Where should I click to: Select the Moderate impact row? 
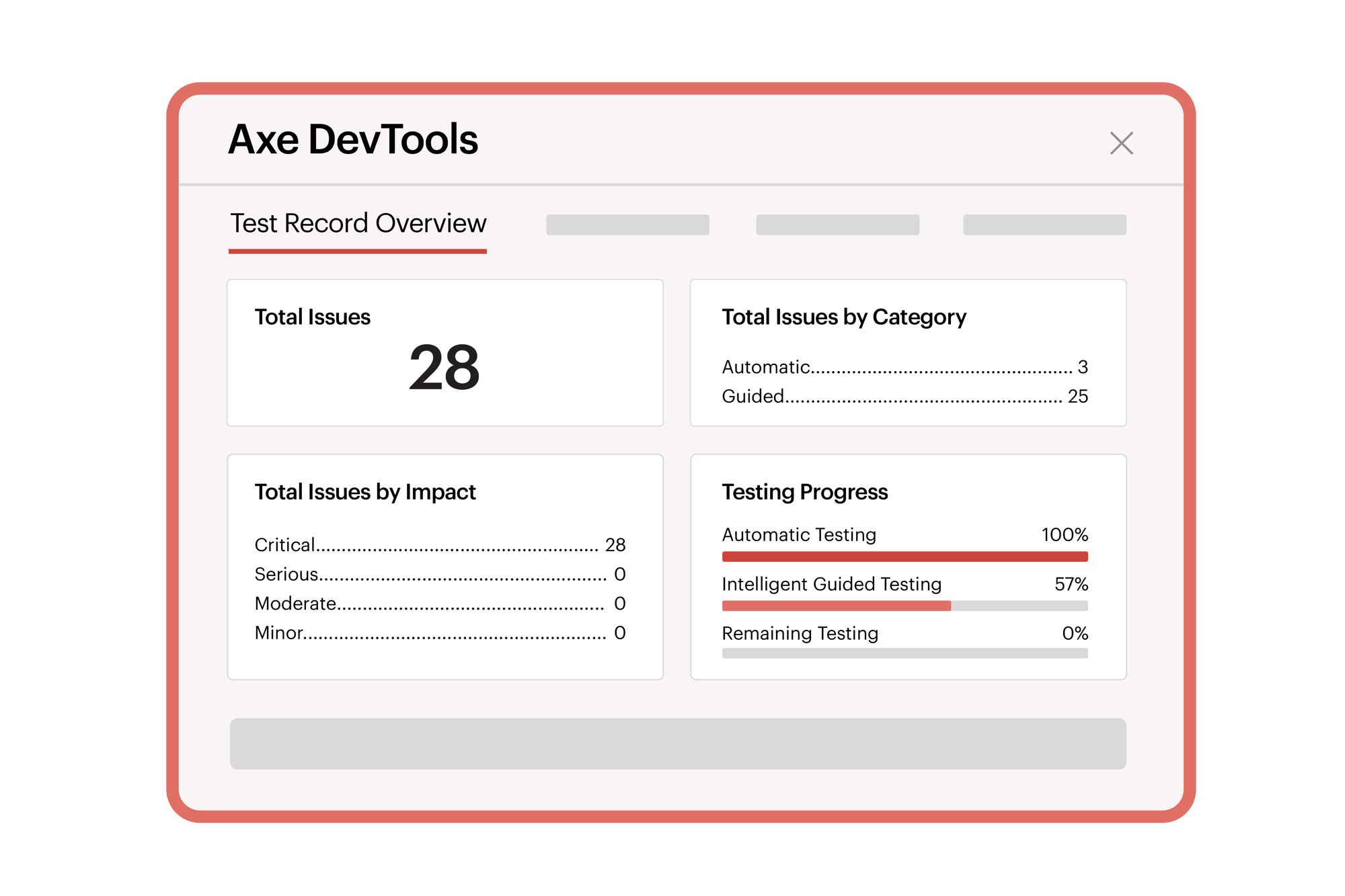[439, 603]
